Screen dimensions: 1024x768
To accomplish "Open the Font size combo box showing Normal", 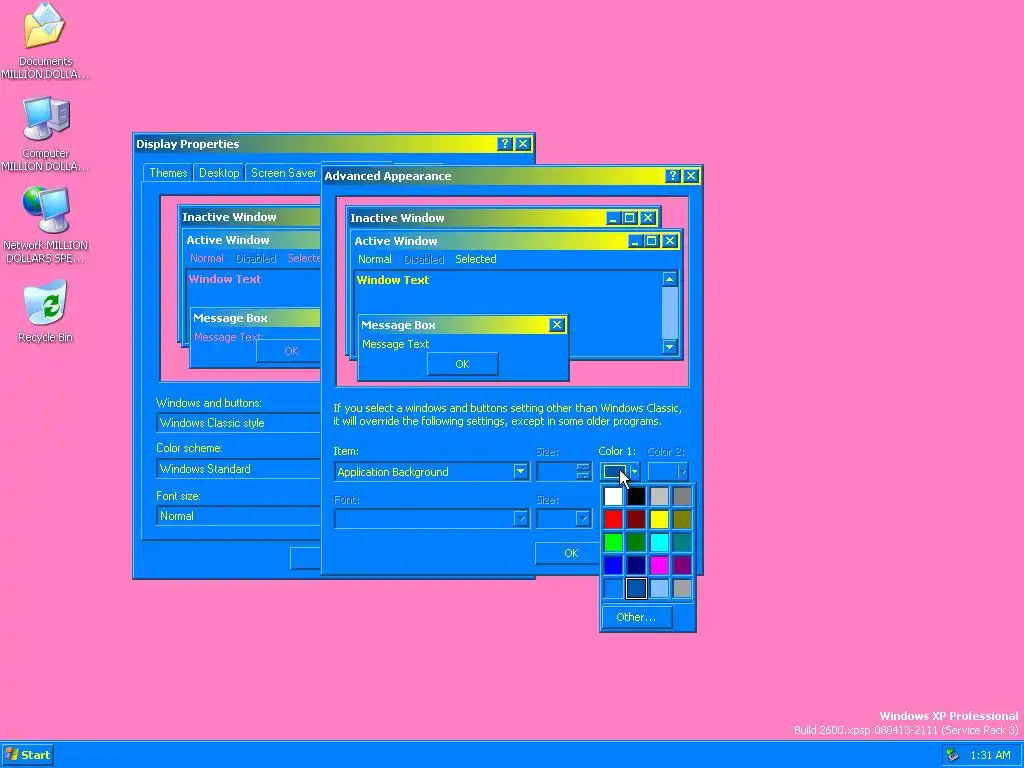I will tap(238, 516).
